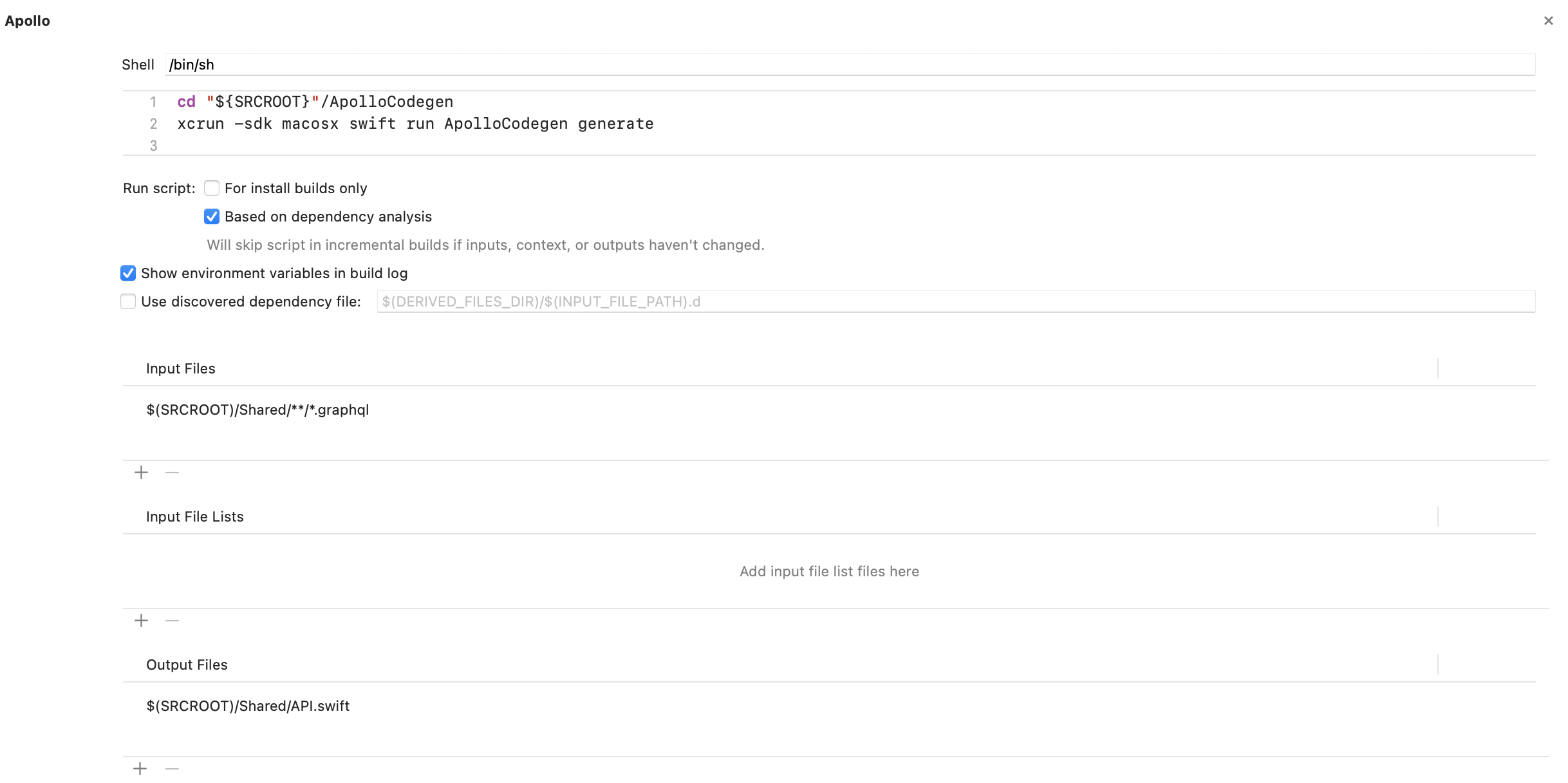This screenshot has width=1568, height=783.
Task: Toggle Show environment variables in build log
Action: click(128, 273)
